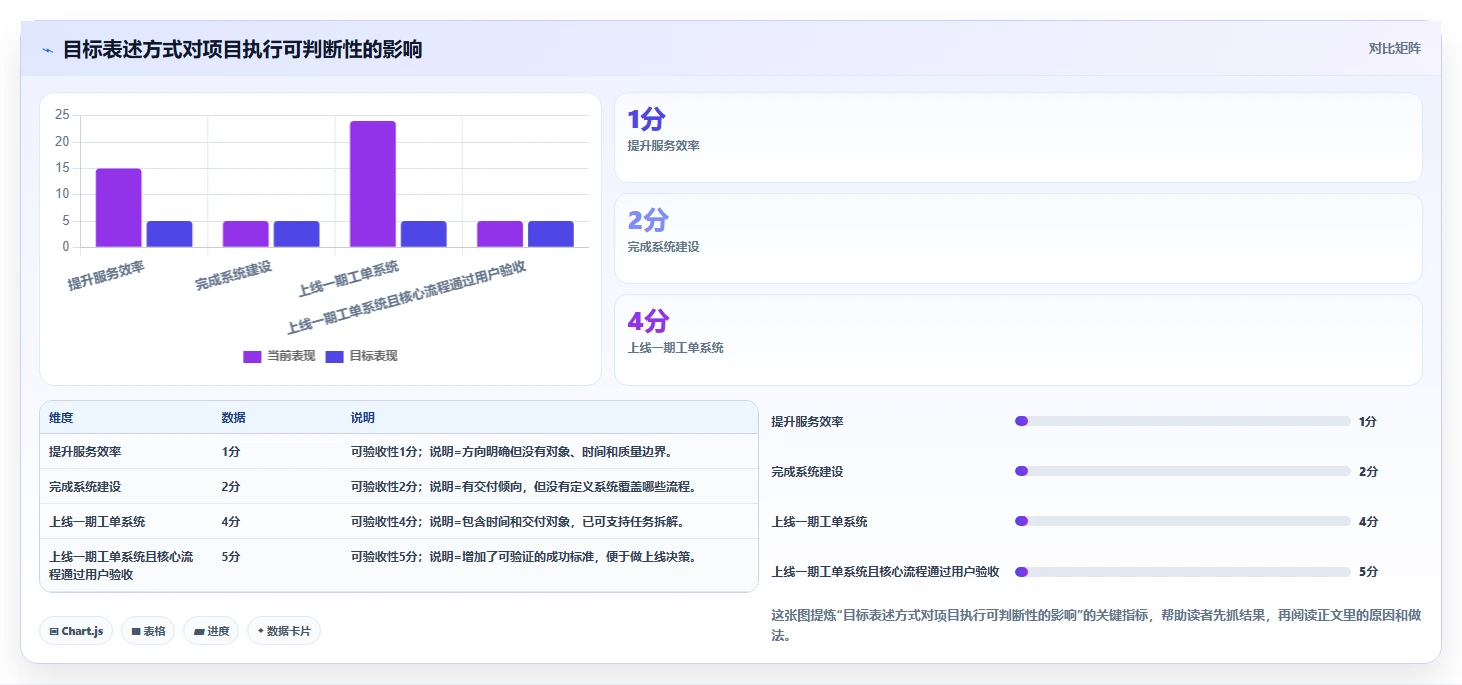Screen dimensions: 1462x685
Task: Click the 维度 table column header
Action: [61, 417]
